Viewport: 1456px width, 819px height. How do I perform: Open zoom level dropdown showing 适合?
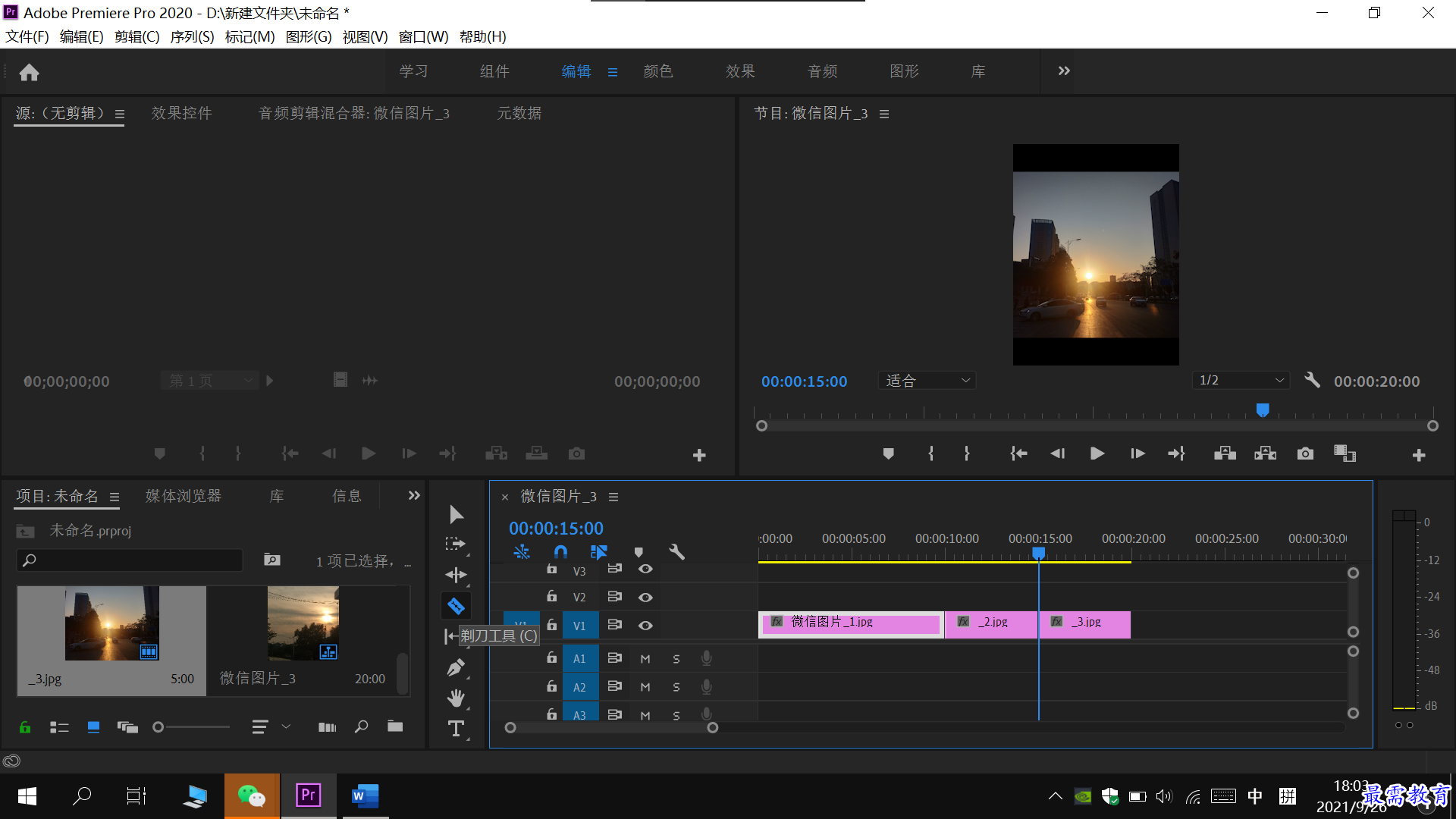tap(927, 381)
